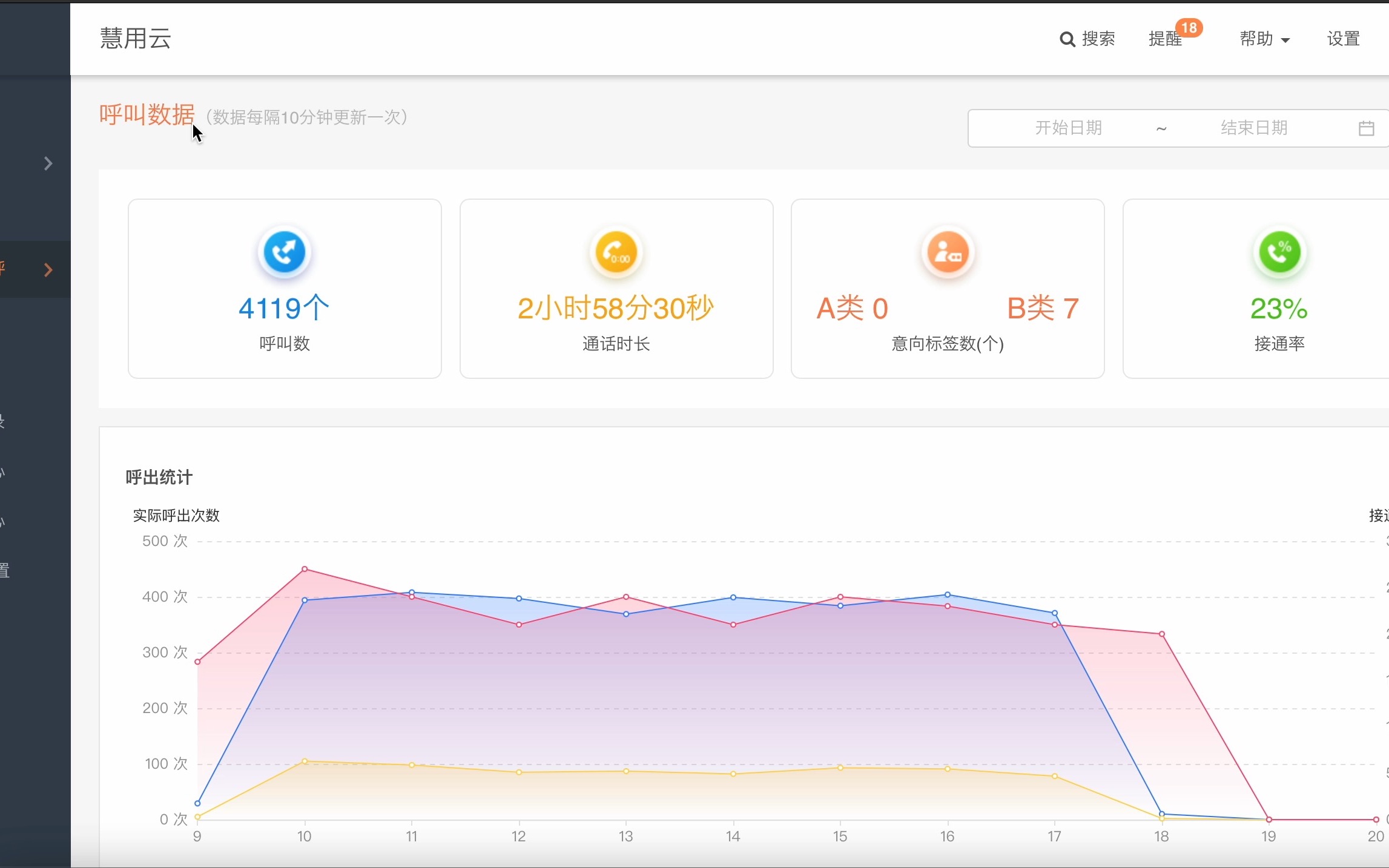Click the red data point at hour 10
Screen dimensions: 1389x868
click(x=305, y=569)
